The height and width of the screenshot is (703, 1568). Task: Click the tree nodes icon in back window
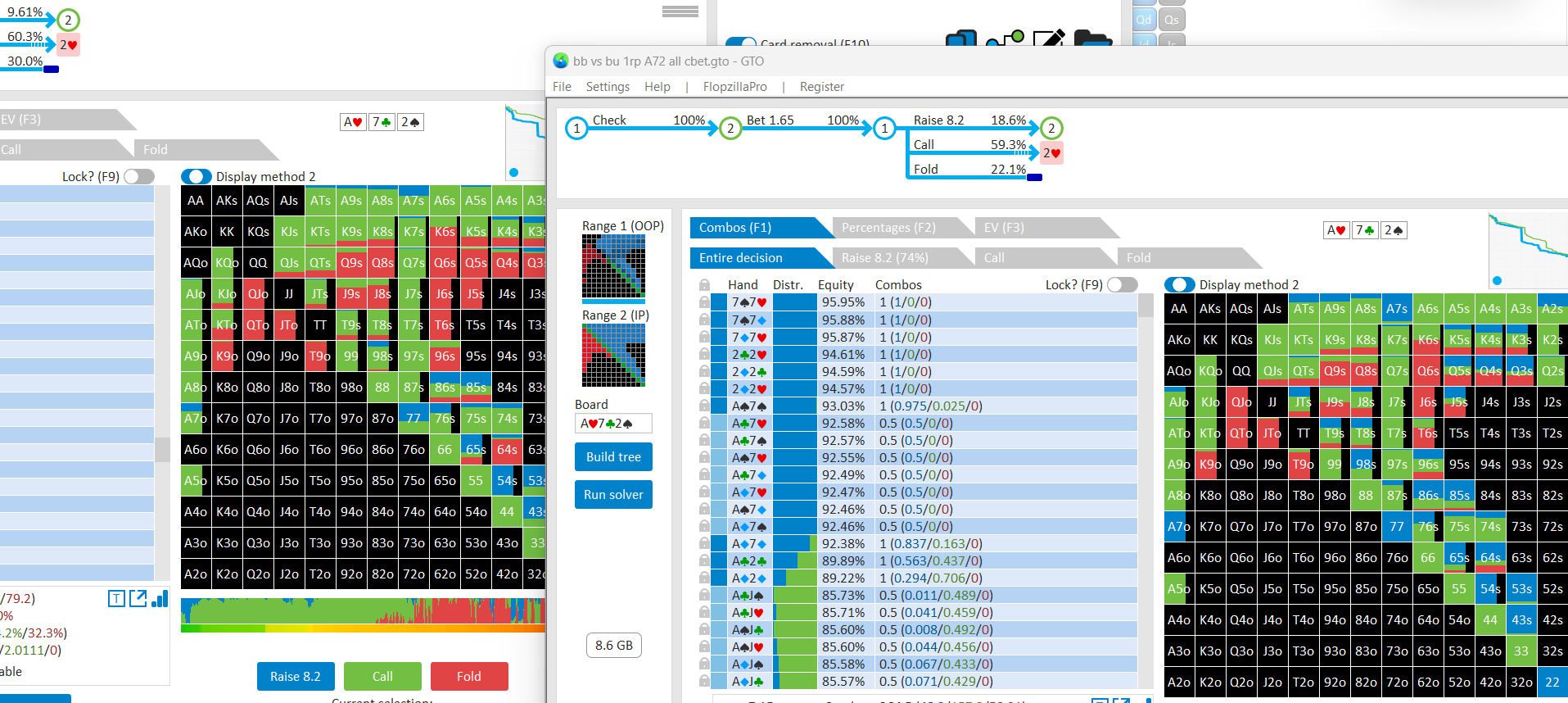pos(1005,38)
